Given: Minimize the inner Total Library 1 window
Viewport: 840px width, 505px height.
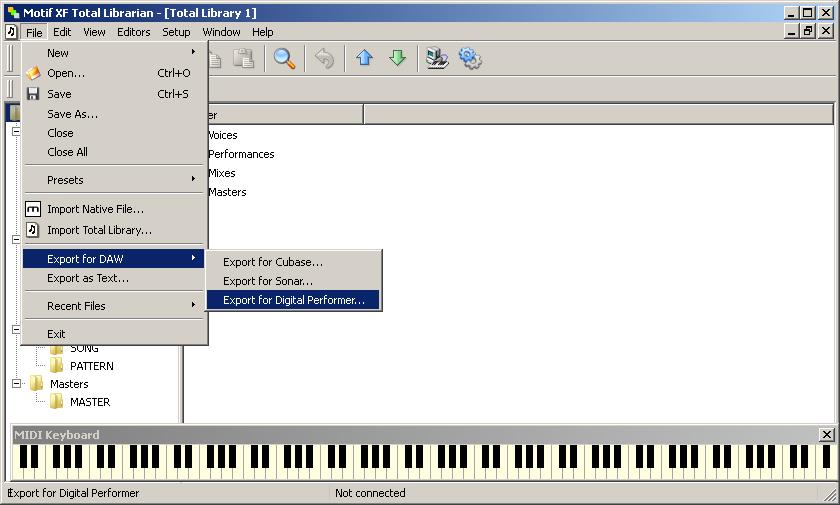Looking at the screenshot, I should (x=792, y=31).
